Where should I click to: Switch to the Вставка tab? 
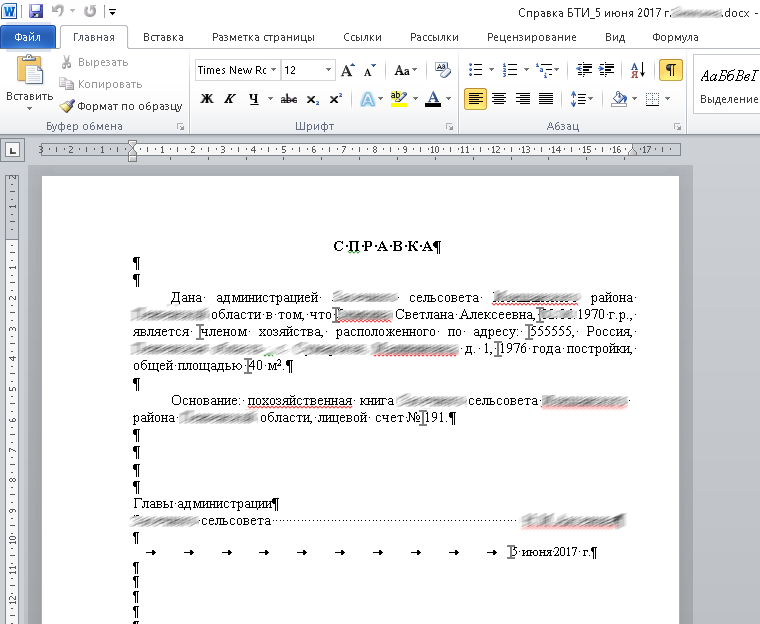[163, 37]
